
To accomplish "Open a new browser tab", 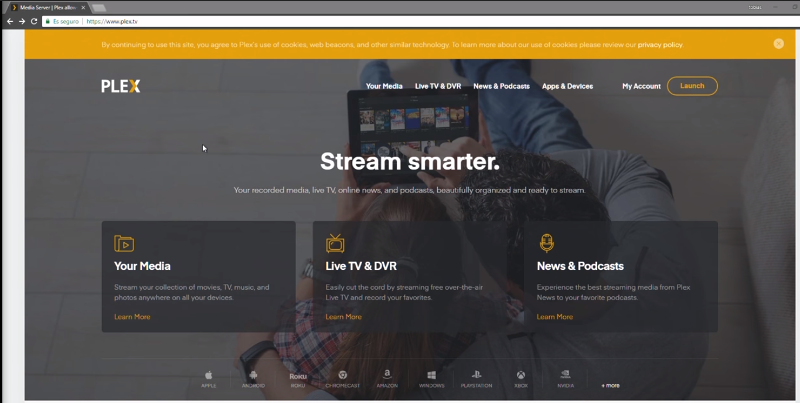I will coord(98,8).
